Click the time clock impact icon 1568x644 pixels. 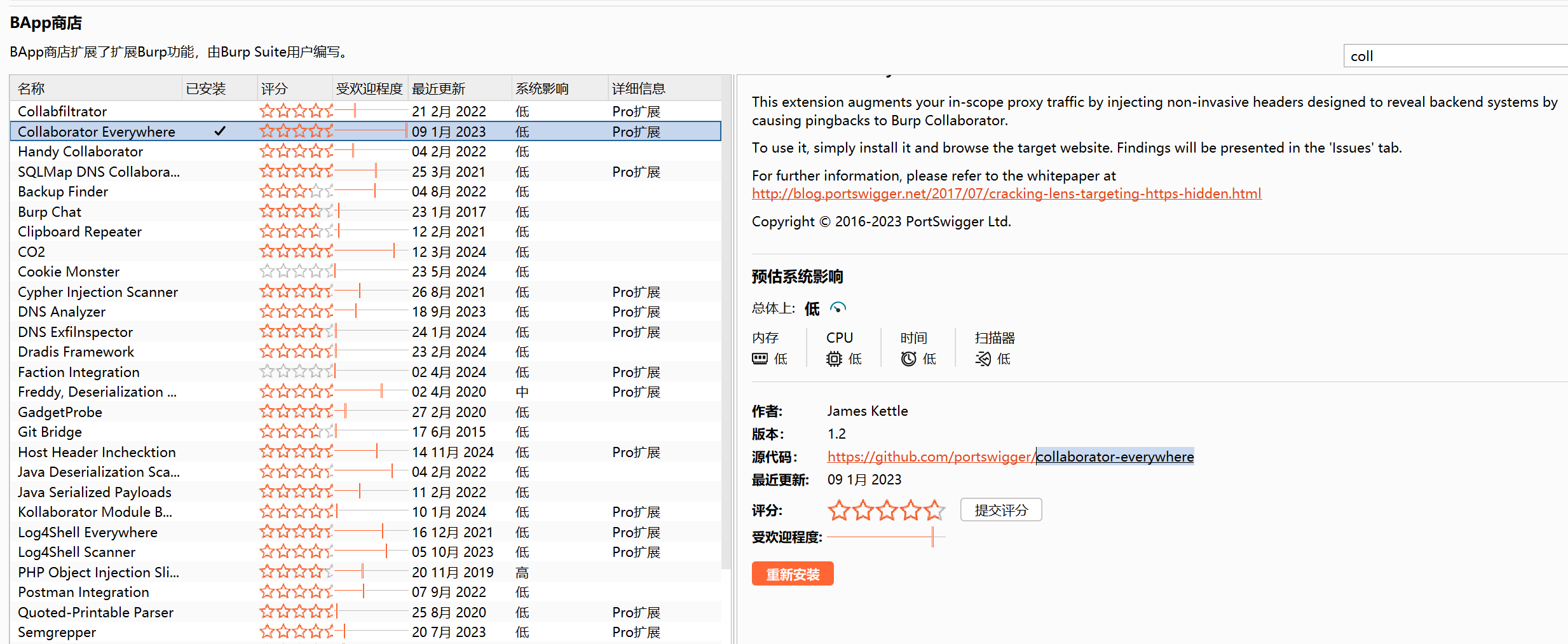point(908,359)
